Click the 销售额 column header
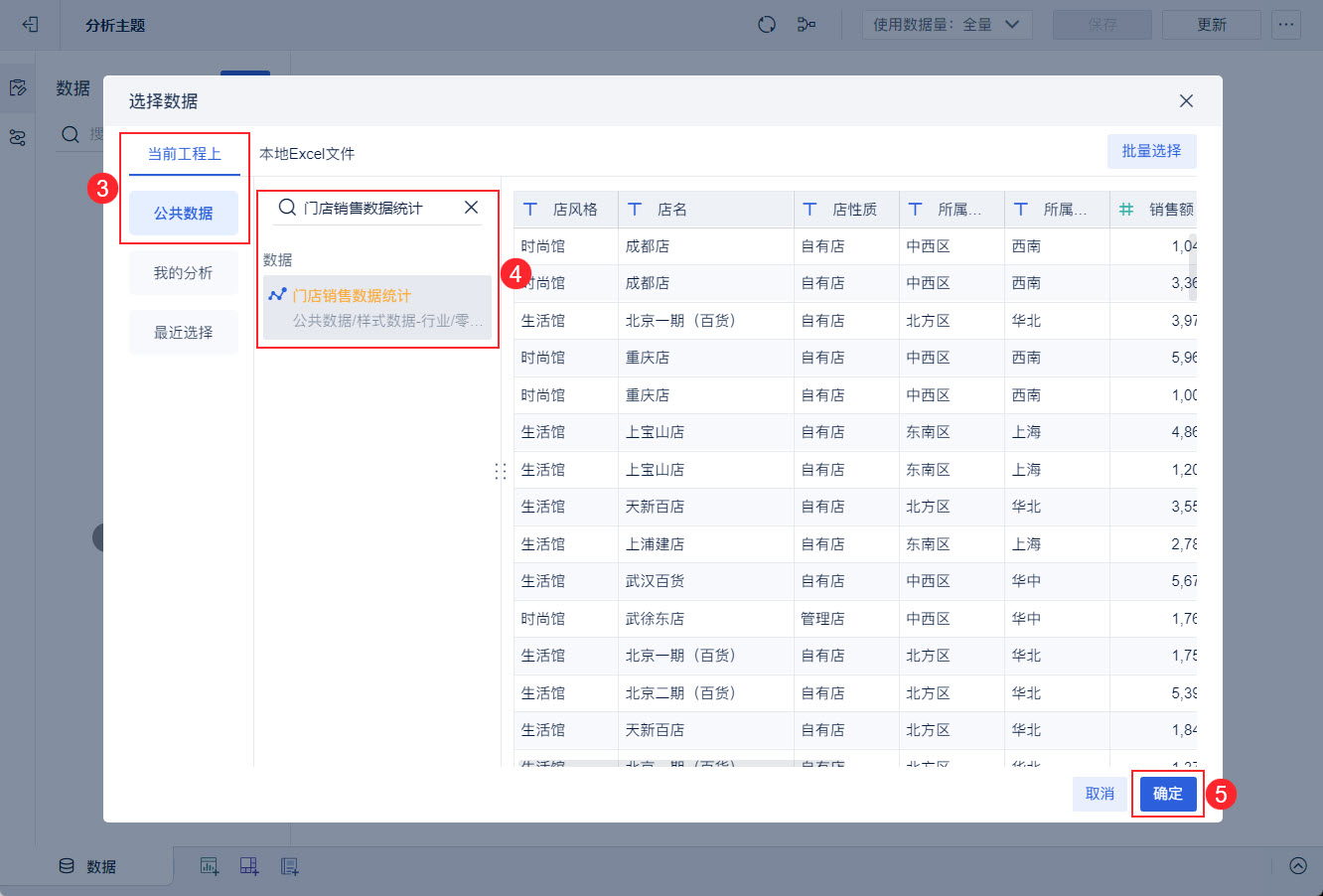 point(1154,210)
